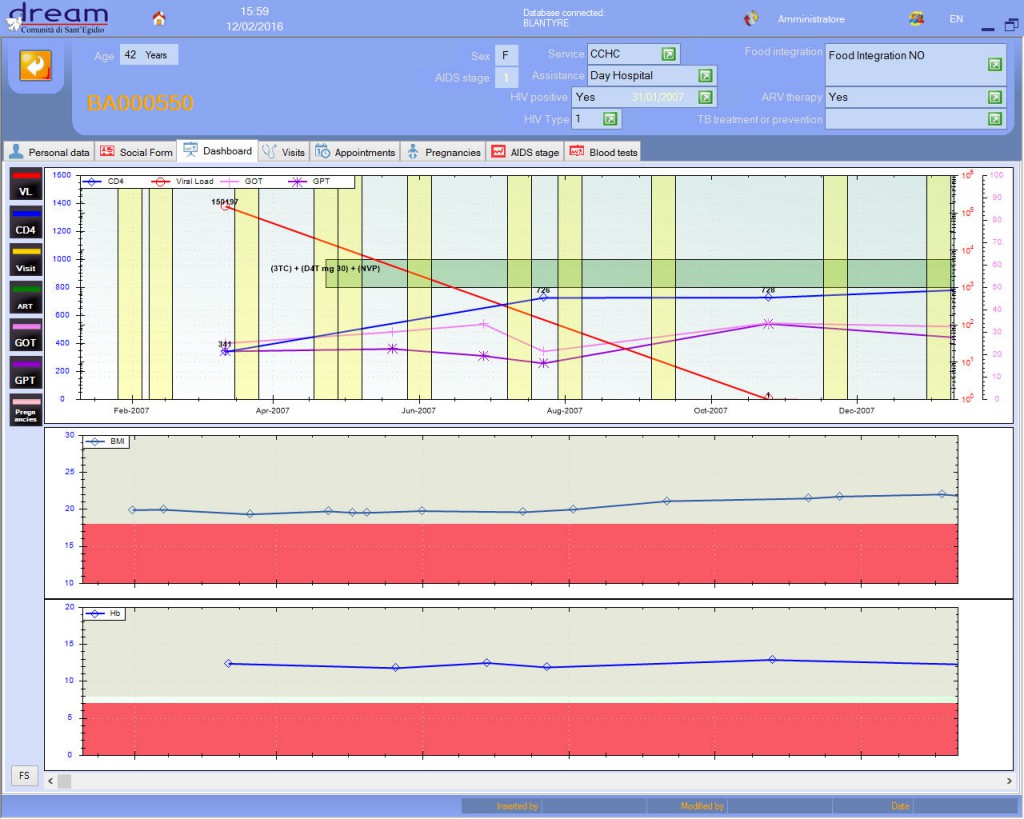This screenshot has width=1024, height=819.
Task: Open the Visits tab
Action: coord(285,152)
